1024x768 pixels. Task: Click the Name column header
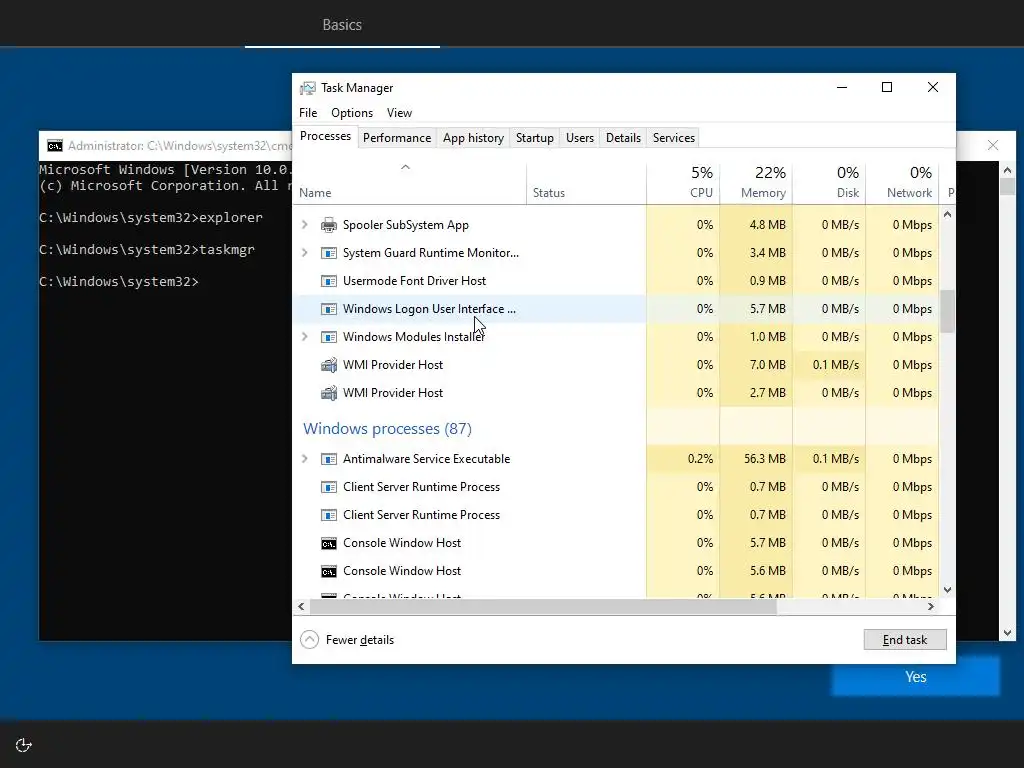(x=409, y=185)
